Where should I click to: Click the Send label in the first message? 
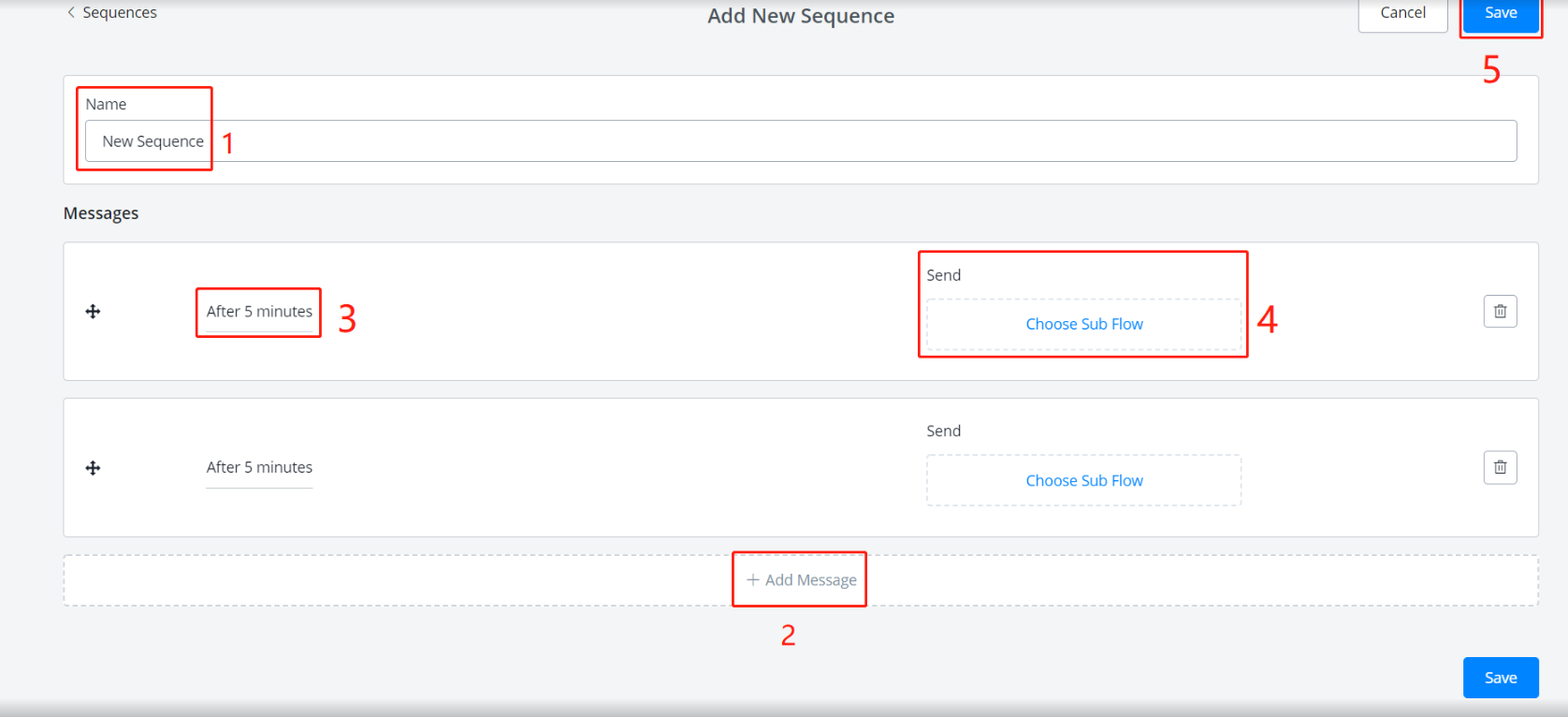[943, 275]
